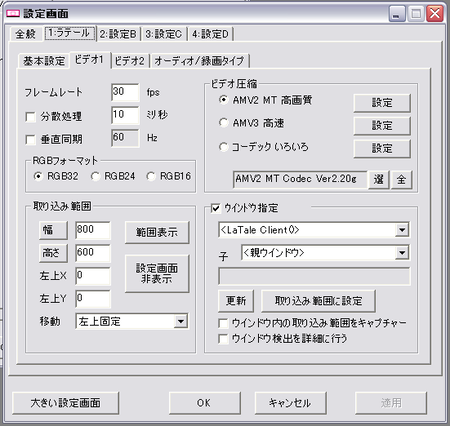Uncheck the ウインドウ指定 checkbox
Image resolution: width=450 pixels, height=426 pixels.
point(216,208)
